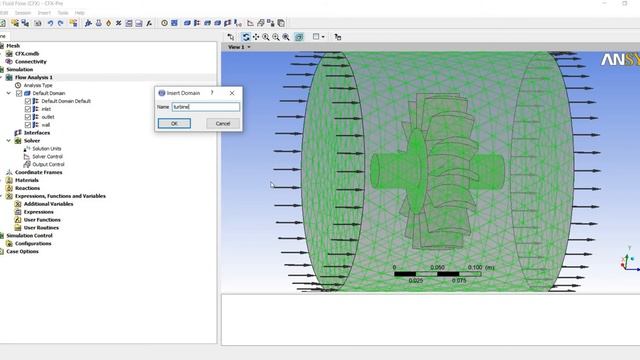
Task: Click the Zoom In viewer icon
Action: 266,37
